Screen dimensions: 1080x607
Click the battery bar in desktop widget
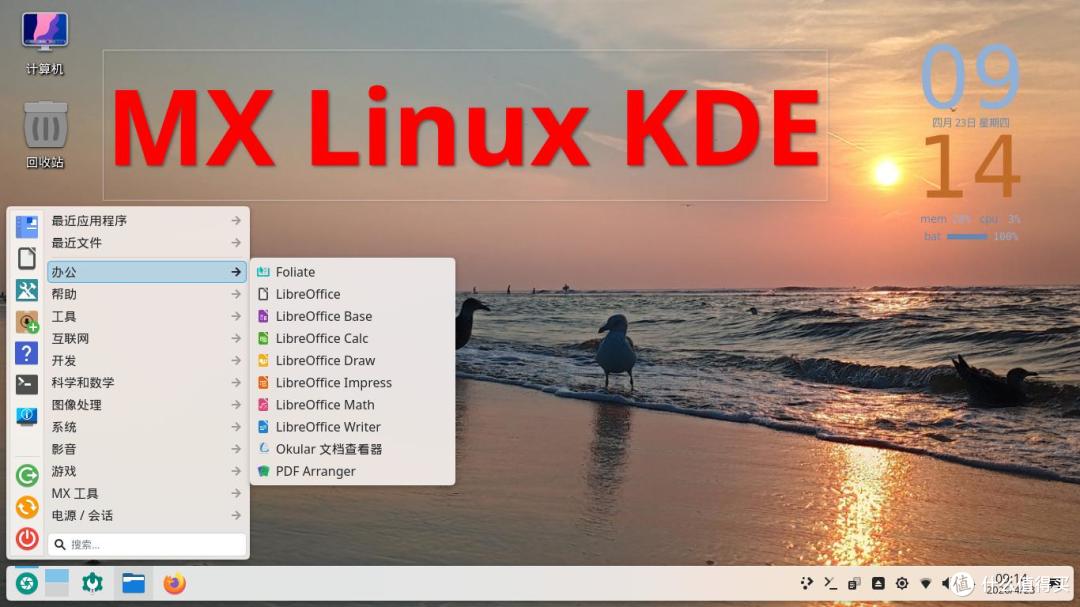coord(967,236)
